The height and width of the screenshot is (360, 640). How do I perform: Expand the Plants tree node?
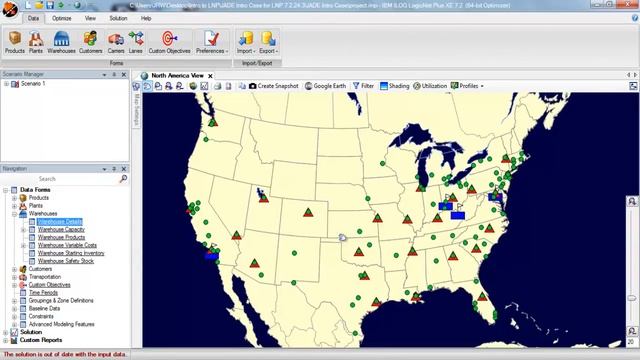[x=14, y=206]
